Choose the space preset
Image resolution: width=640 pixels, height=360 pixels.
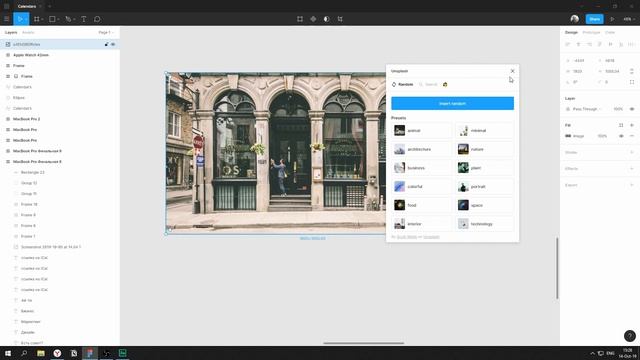pos(484,205)
